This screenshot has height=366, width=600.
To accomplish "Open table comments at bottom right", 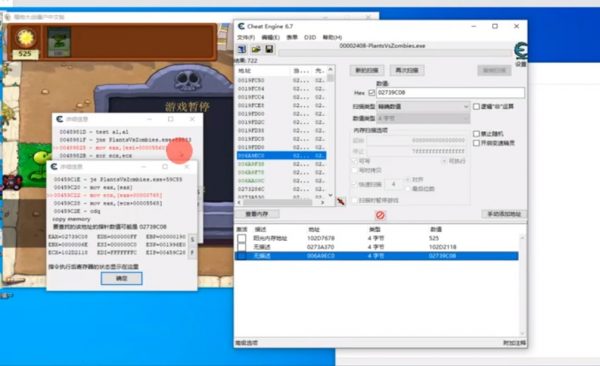I will tap(514, 343).
